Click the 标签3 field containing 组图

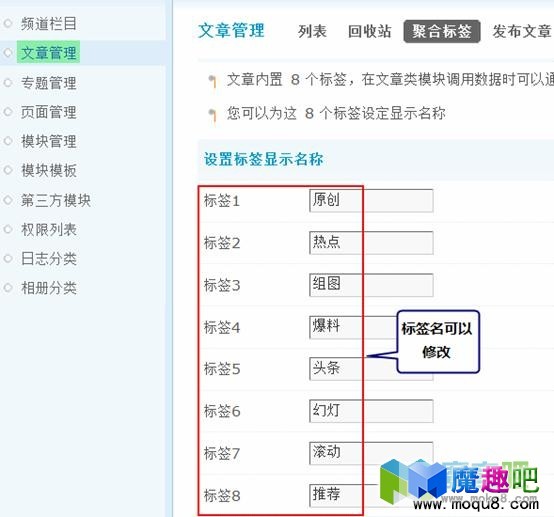(371, 284)
